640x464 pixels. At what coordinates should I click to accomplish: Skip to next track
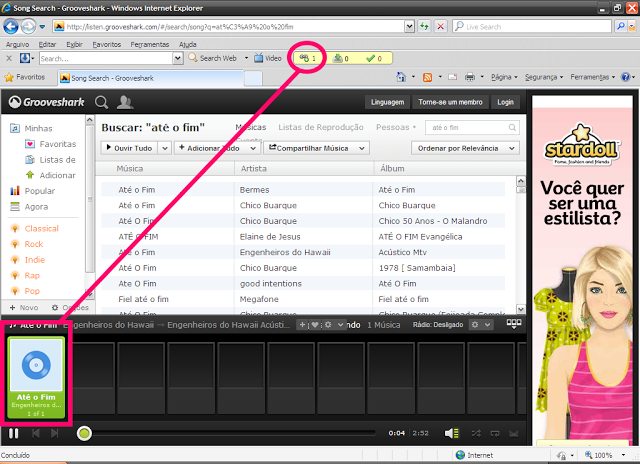(x=54, y=433)
